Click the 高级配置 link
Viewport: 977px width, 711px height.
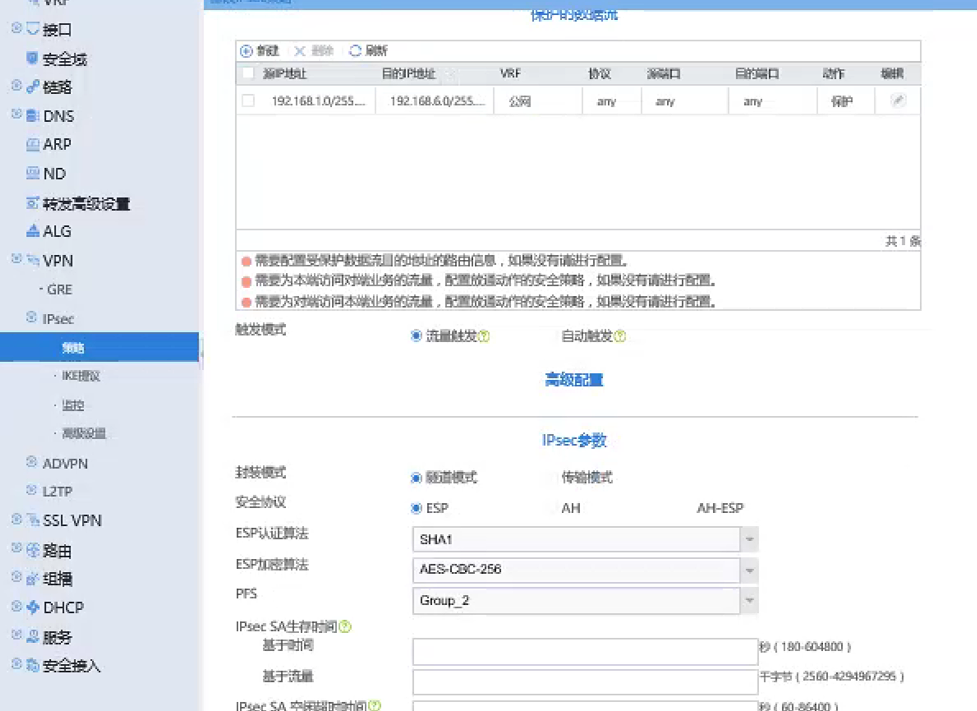click(x=574, y=380)
